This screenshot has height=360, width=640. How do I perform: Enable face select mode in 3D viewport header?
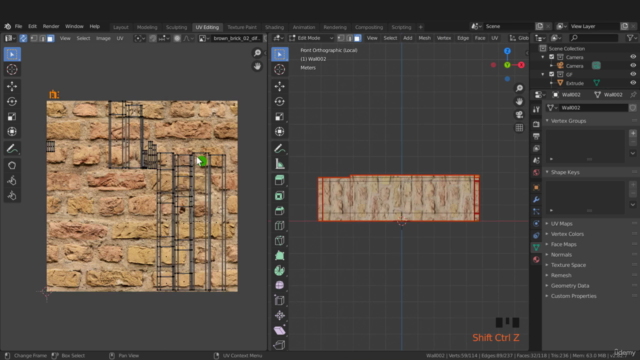coord(357,38)
